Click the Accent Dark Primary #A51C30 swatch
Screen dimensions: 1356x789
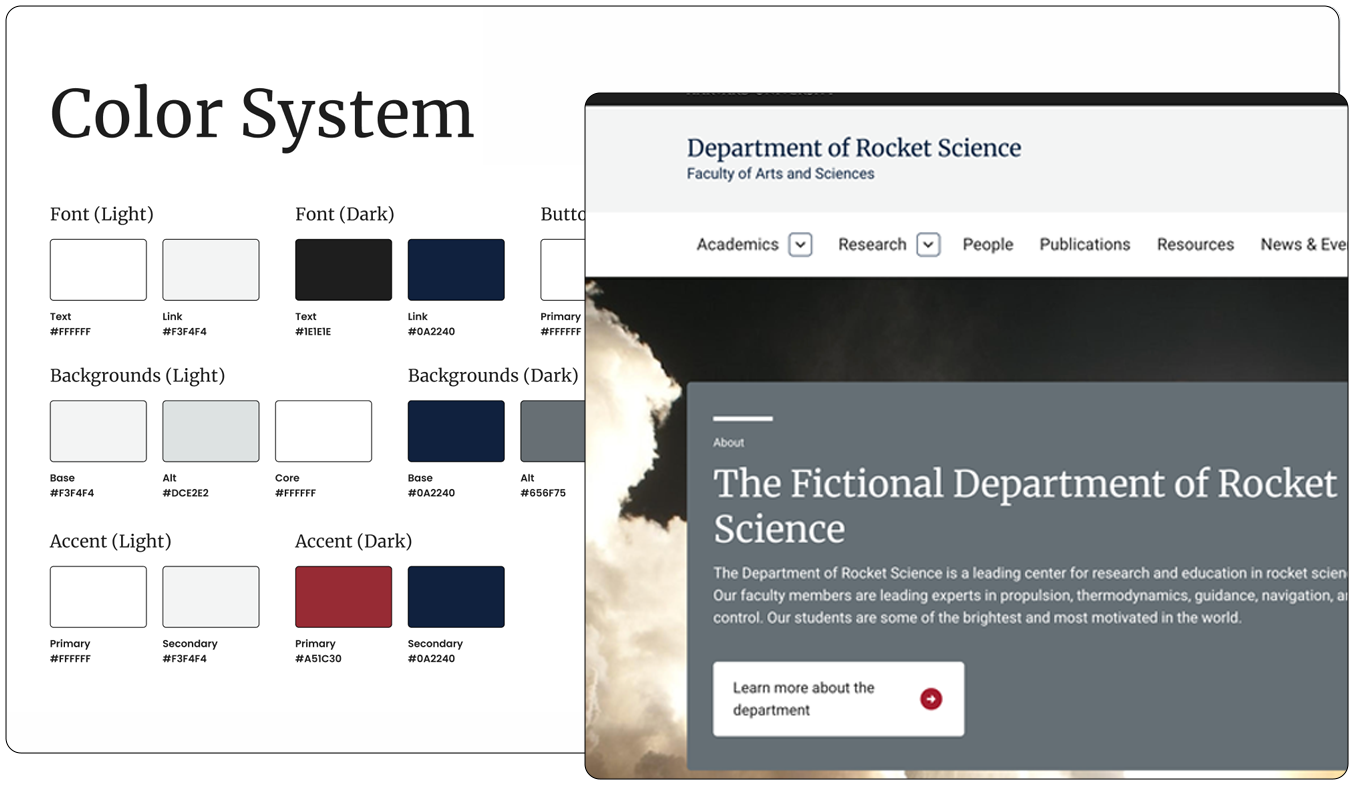pyautogui.click(x=343, y=597)
